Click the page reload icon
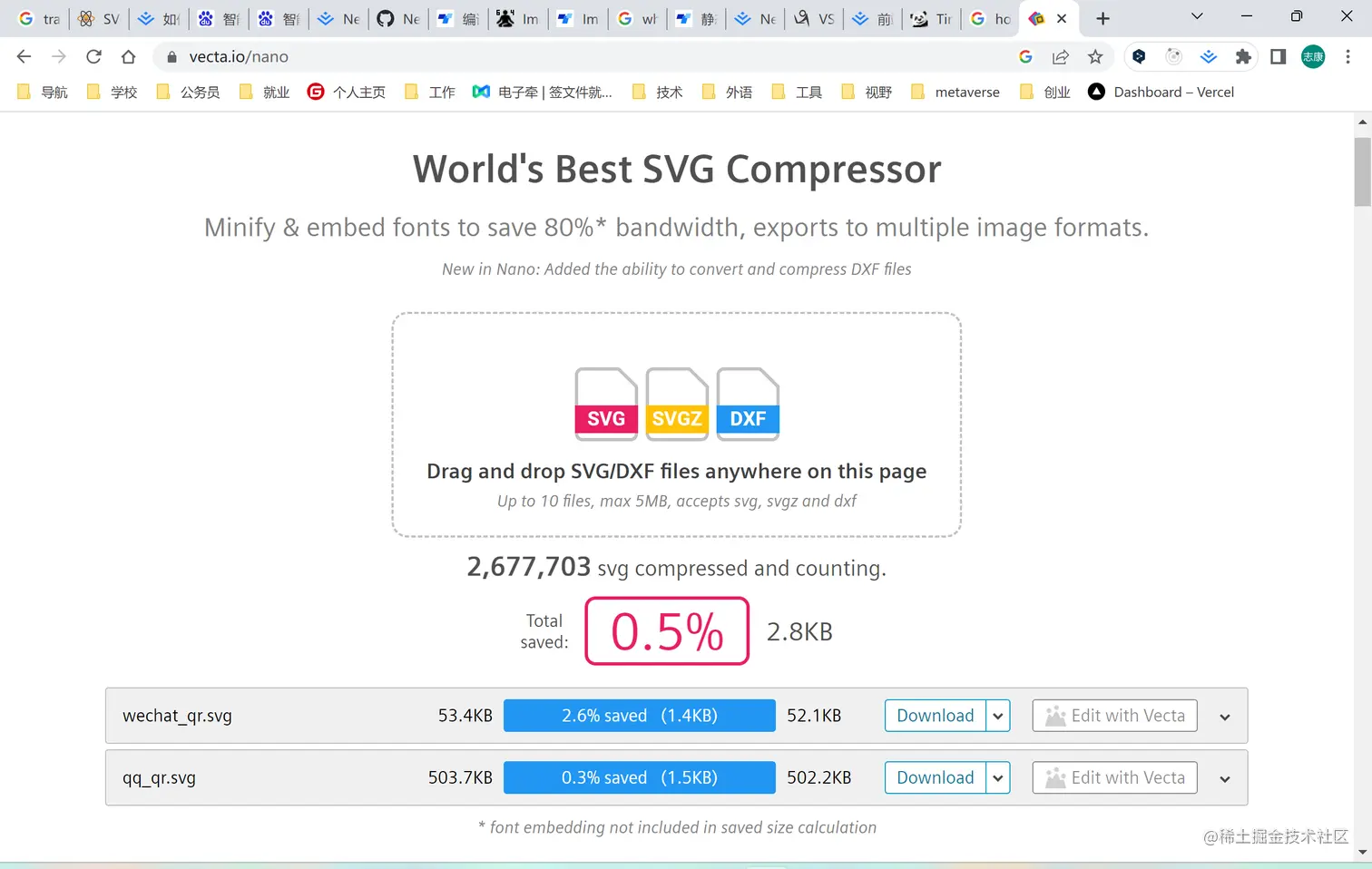The image size is (1372, 869). [x=93, y=56]
